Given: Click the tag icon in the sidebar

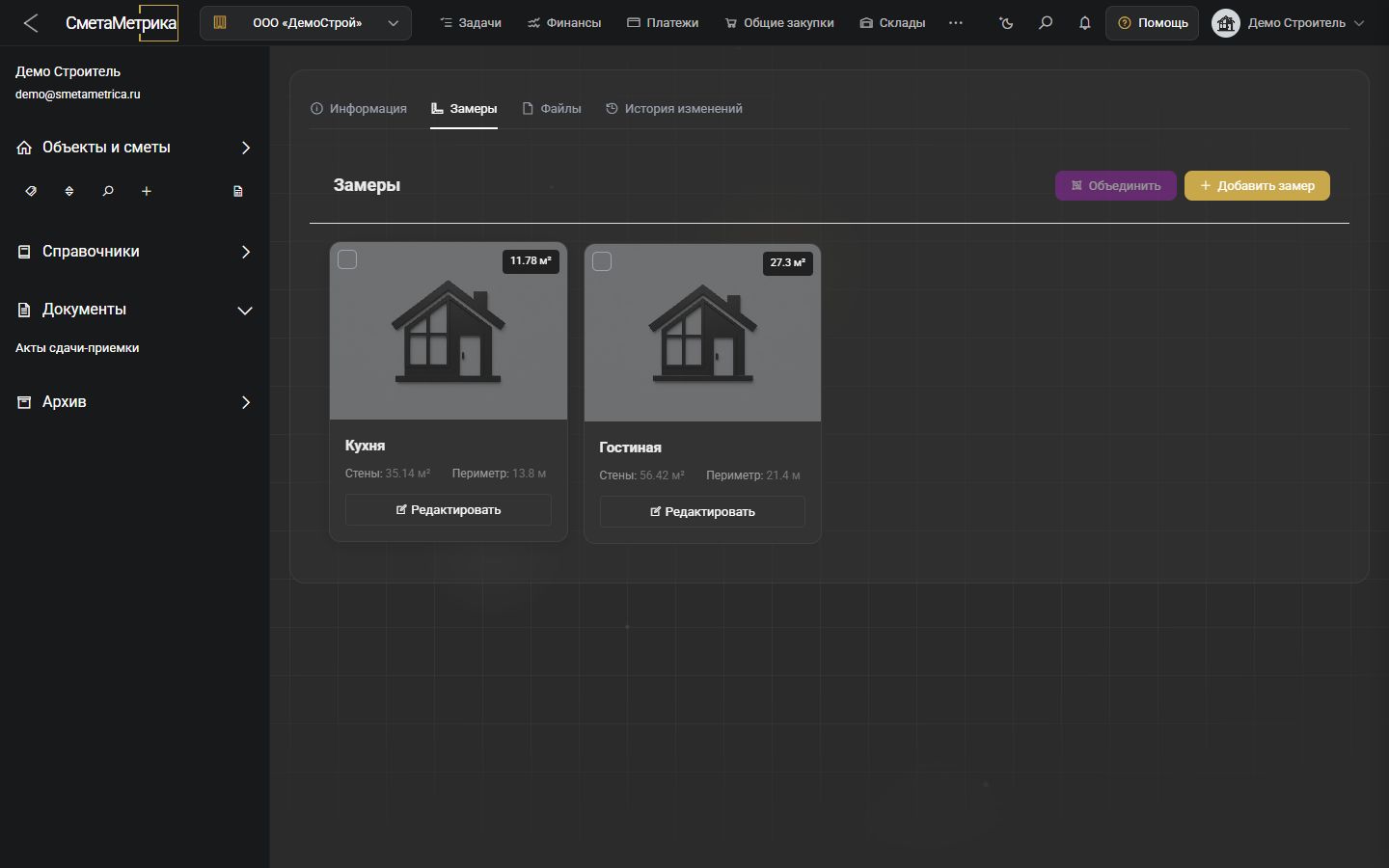Looking at the screenshot, I should click(x=31, y=191).
